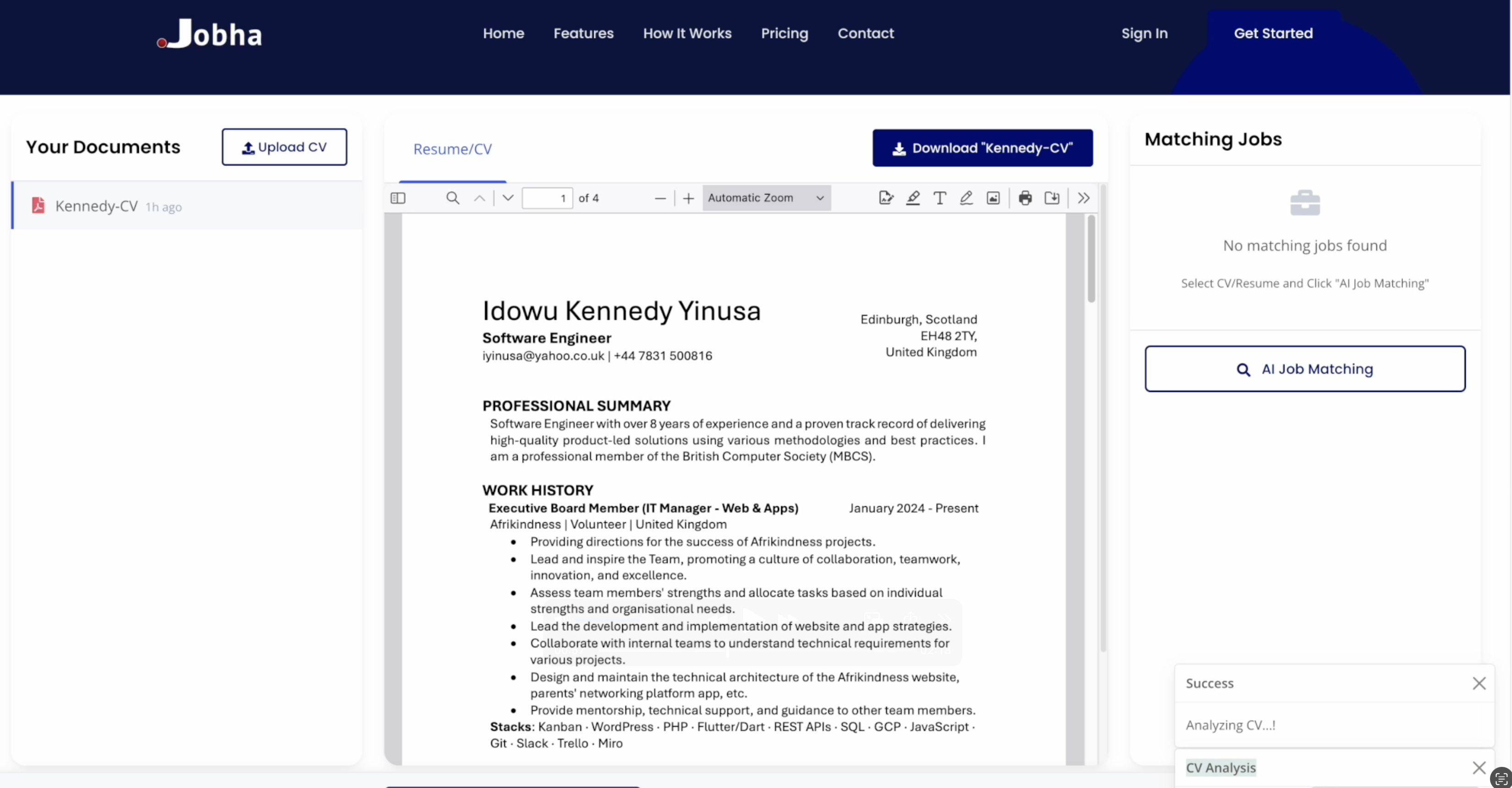Click the Upload CV button
This screenshot has height=788, width=1512.
click(284, 147)
